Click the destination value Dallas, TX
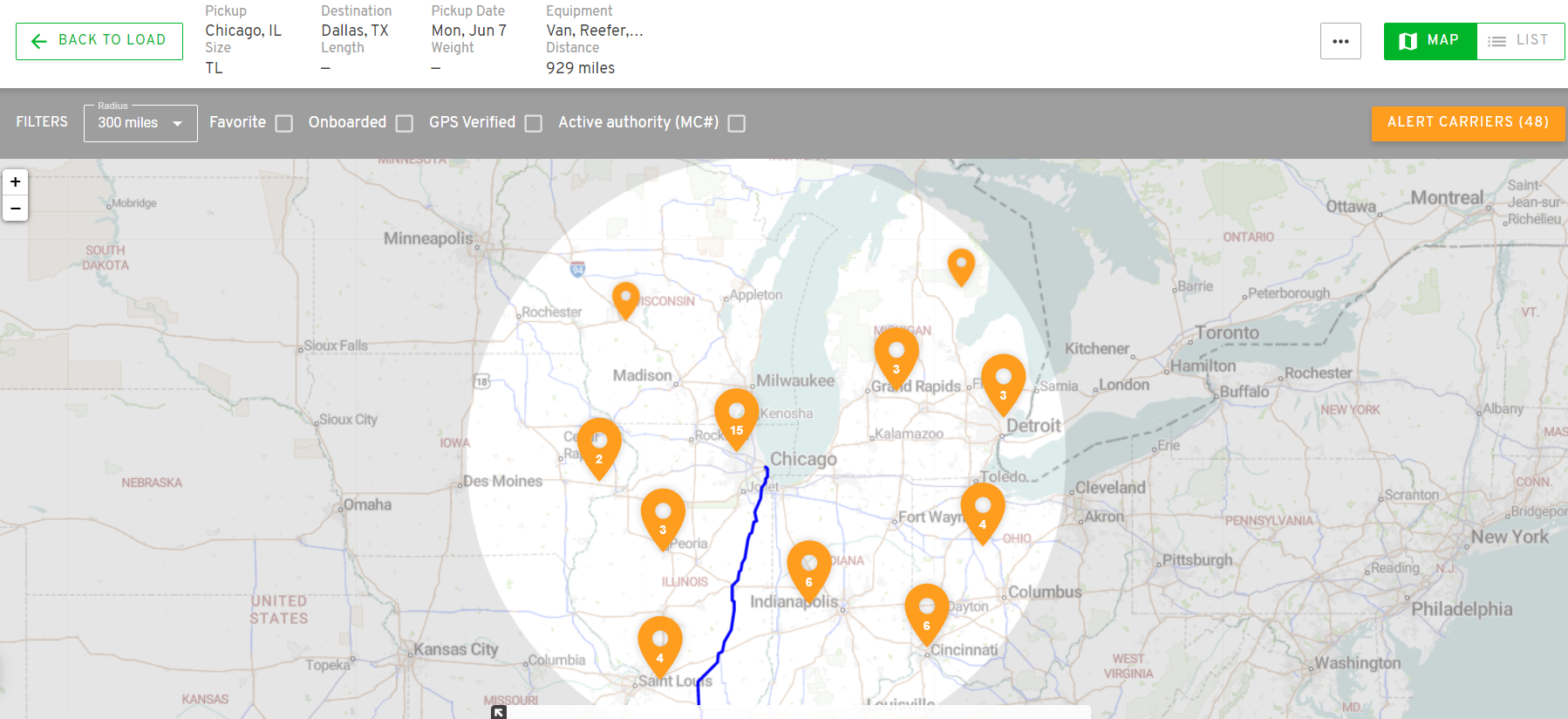Screen dimensions: 1568x719 click(355, 31)
